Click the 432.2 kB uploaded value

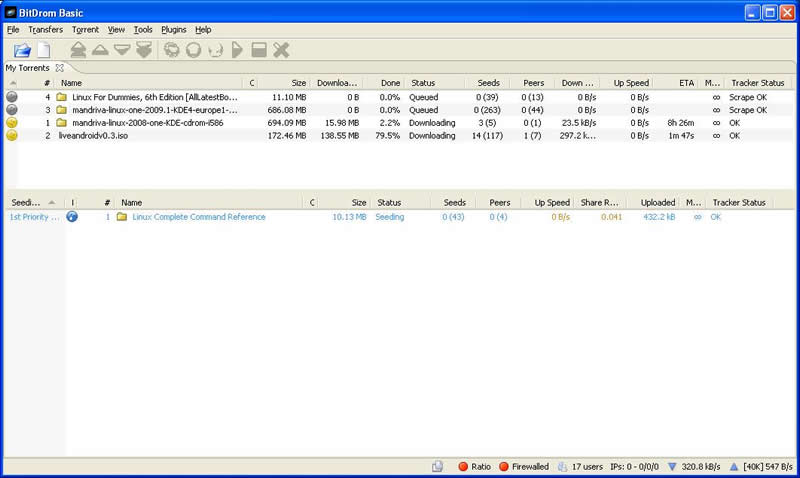click(659, 217)
